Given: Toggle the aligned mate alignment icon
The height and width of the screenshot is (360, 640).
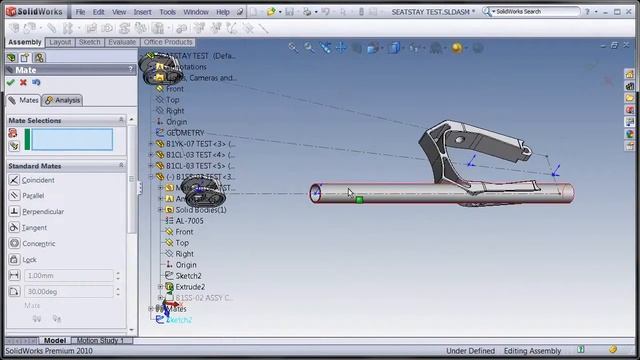Looking at the screenshot, I should click(37, 319).
